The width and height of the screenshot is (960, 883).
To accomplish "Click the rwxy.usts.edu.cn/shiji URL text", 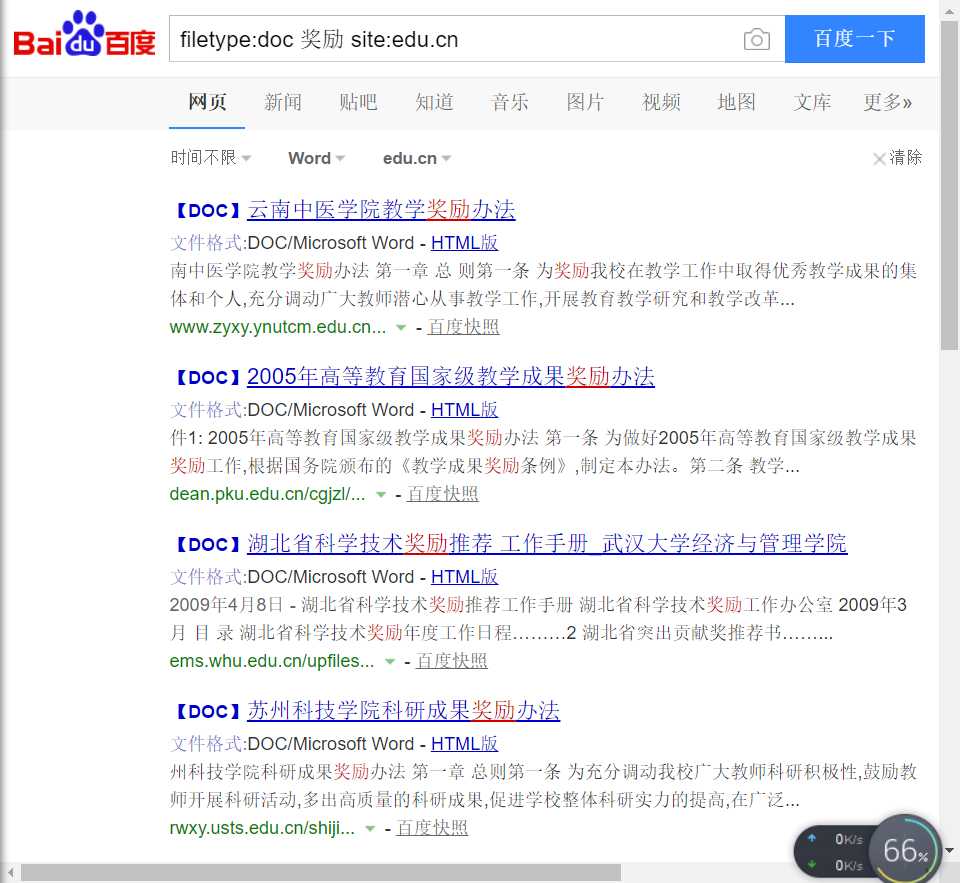I will pyautogui.click(x=262, y=829).
